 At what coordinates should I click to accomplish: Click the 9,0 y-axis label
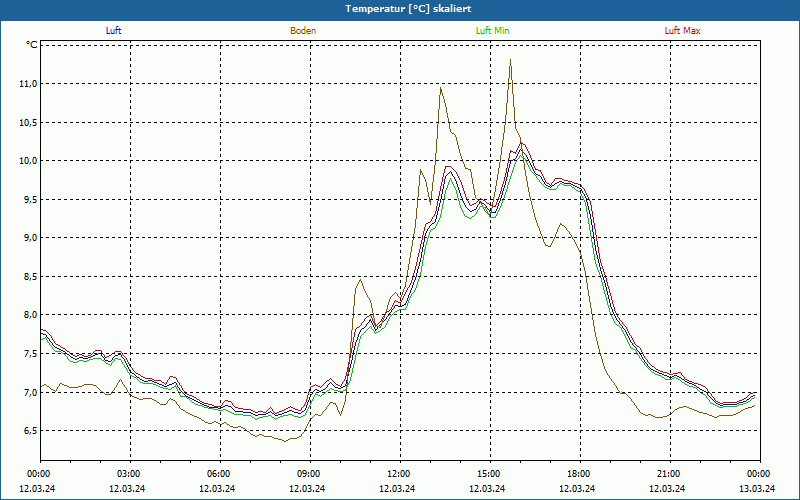pos(31,238)
